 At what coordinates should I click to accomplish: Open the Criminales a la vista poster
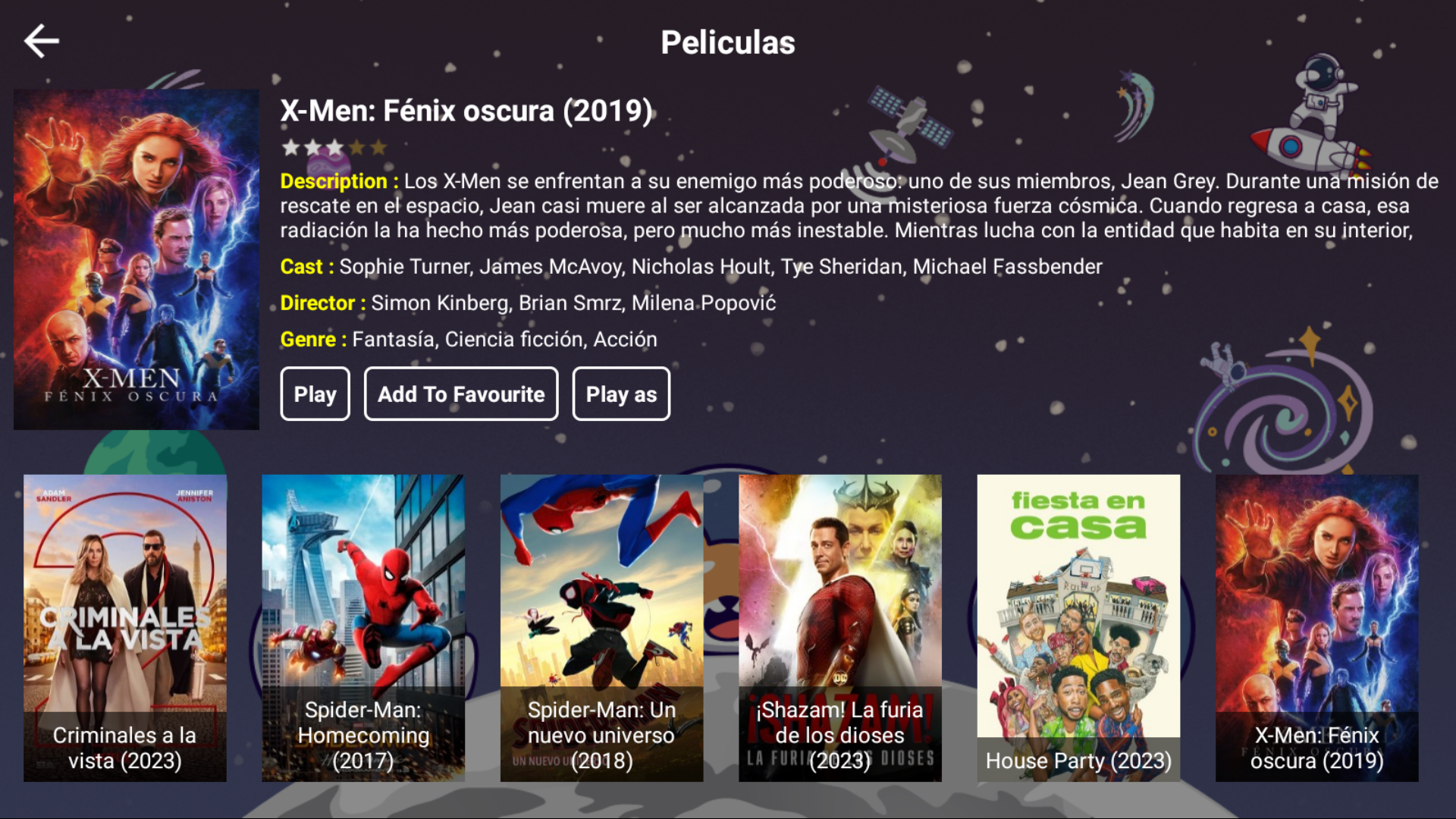pos(125,628)
